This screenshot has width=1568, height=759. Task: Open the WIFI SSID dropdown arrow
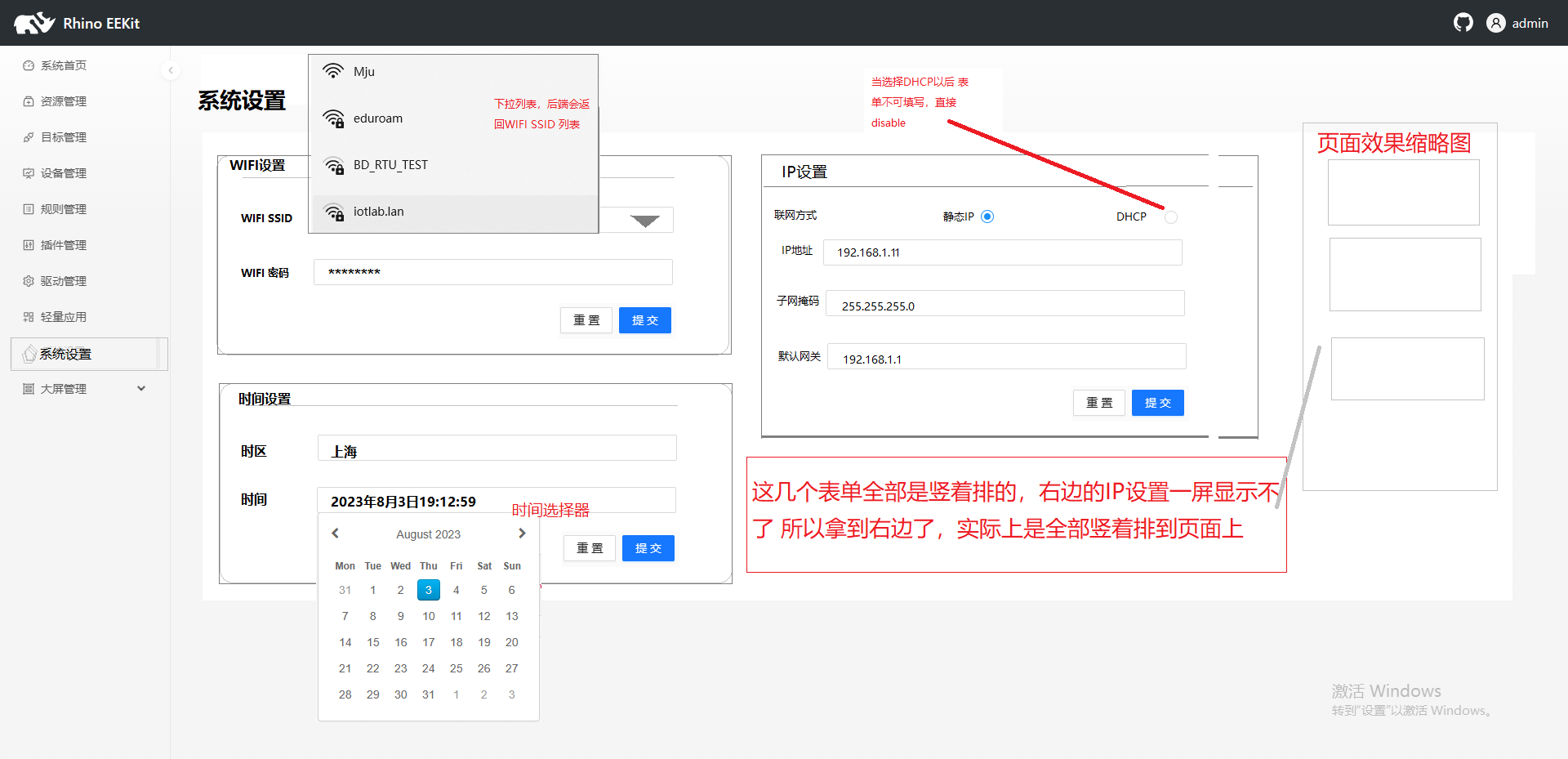coord(645,220)
